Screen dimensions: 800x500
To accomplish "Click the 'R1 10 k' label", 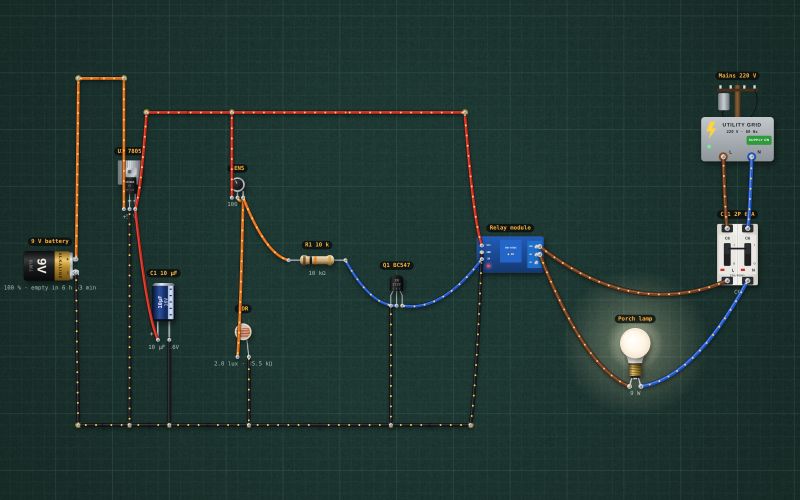I will (317, 245).
